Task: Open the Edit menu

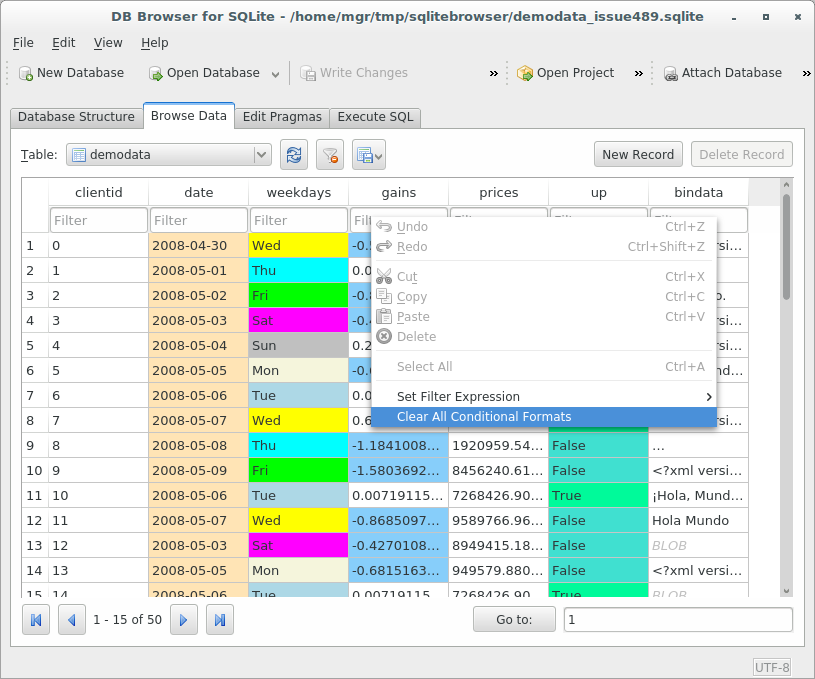Action: 63,43
